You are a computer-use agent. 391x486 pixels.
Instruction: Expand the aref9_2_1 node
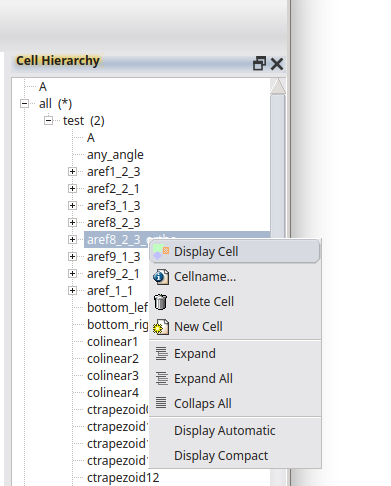[72, 274]
